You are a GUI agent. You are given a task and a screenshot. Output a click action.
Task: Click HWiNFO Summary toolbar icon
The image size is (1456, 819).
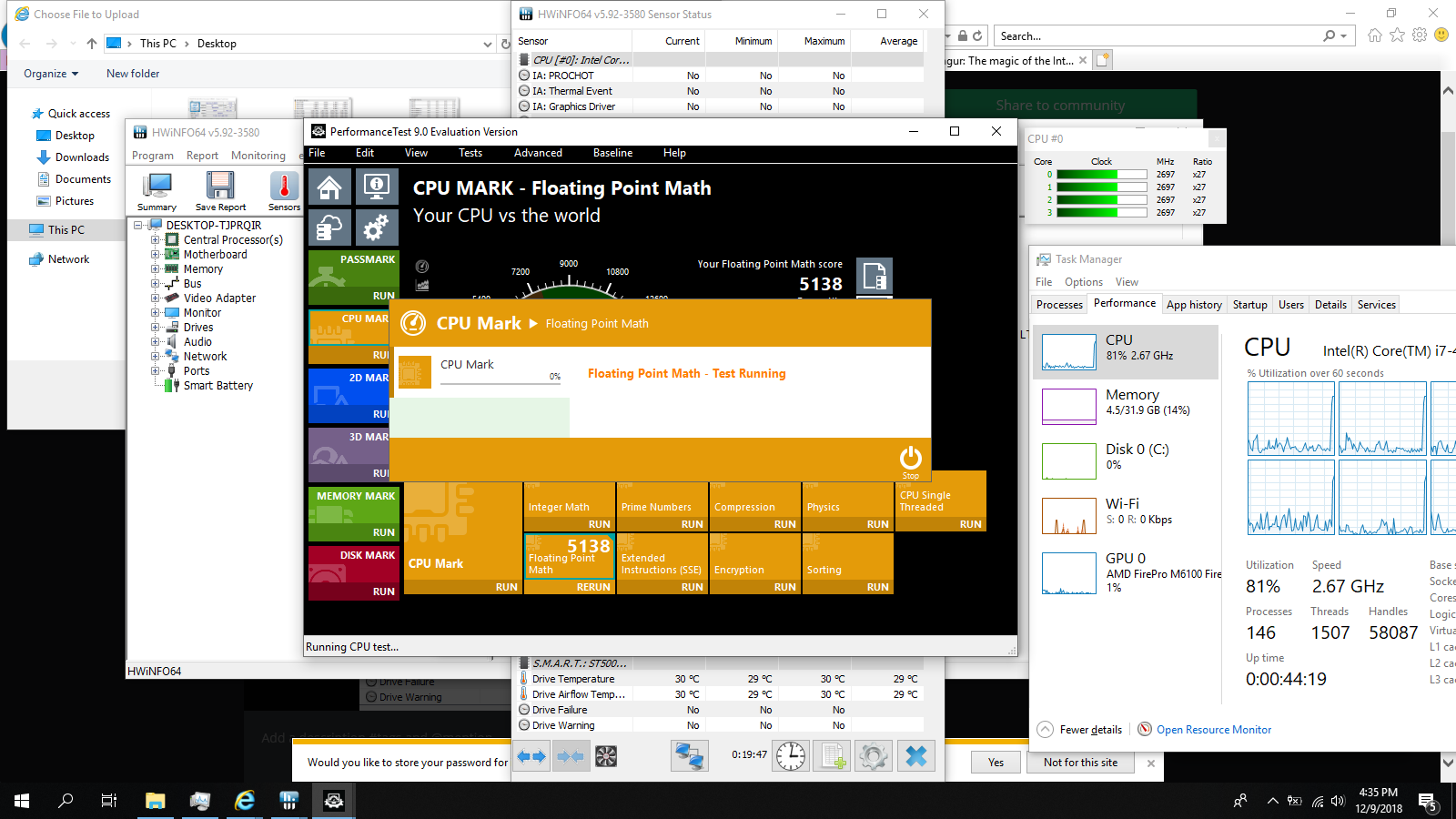[157, 192]
